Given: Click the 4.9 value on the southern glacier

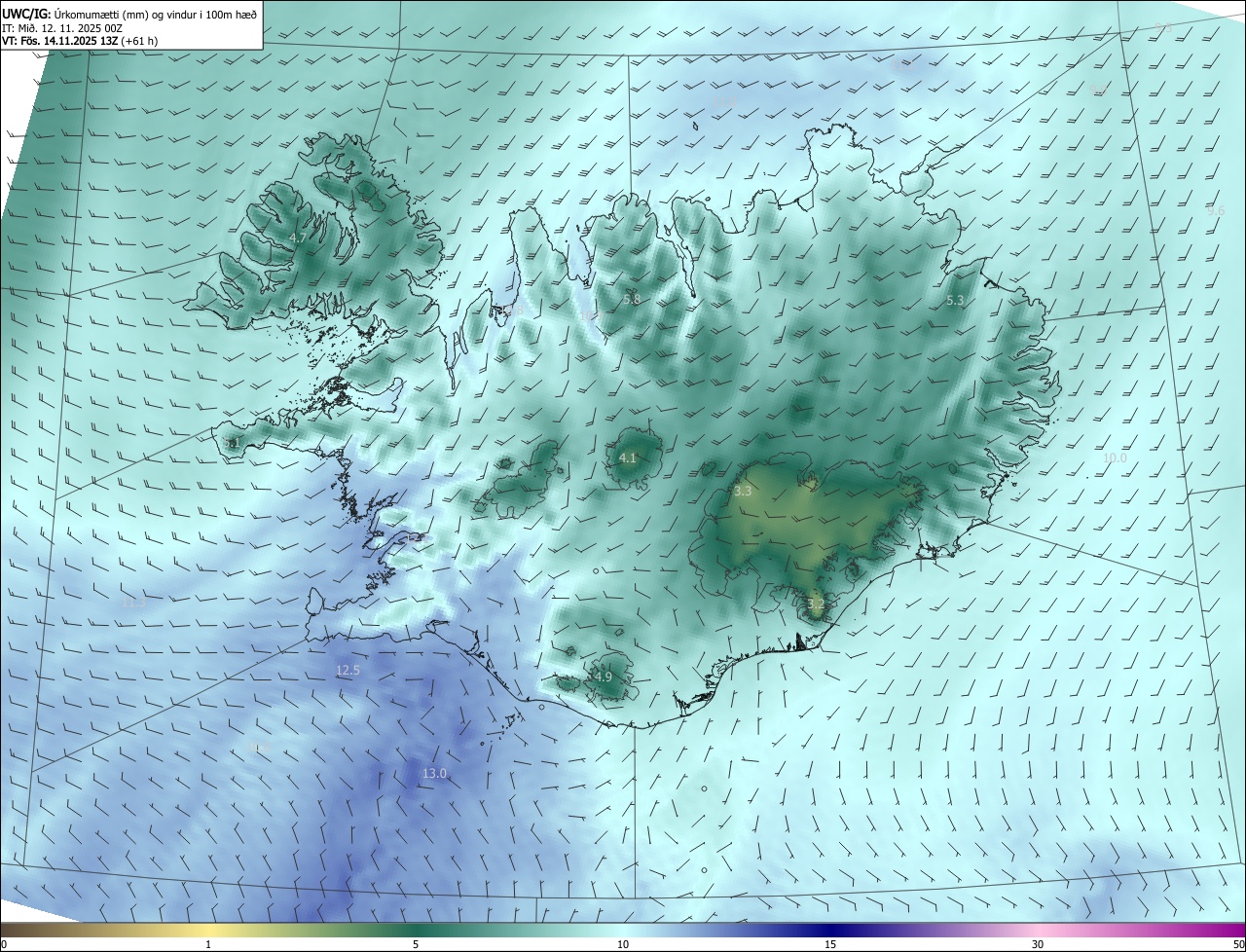Looking at the screenshot, I should [603, 677].
